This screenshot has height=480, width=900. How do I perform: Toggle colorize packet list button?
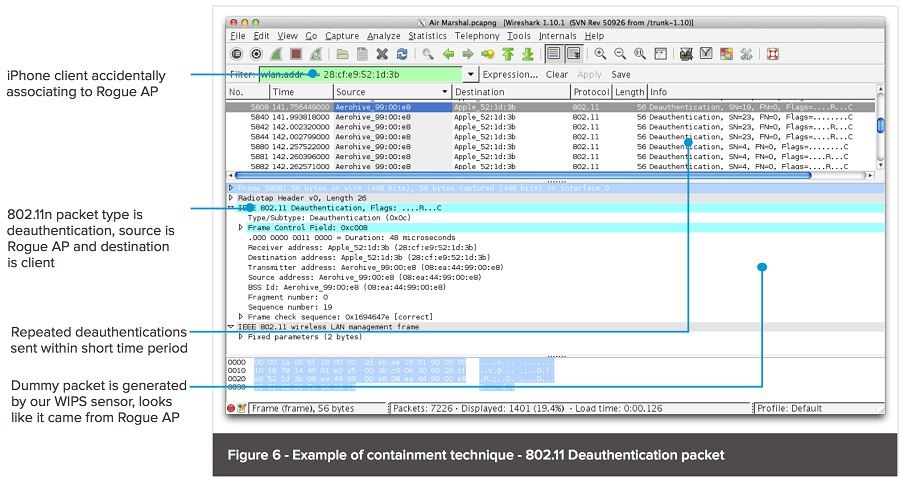click(x=554, y=54)
